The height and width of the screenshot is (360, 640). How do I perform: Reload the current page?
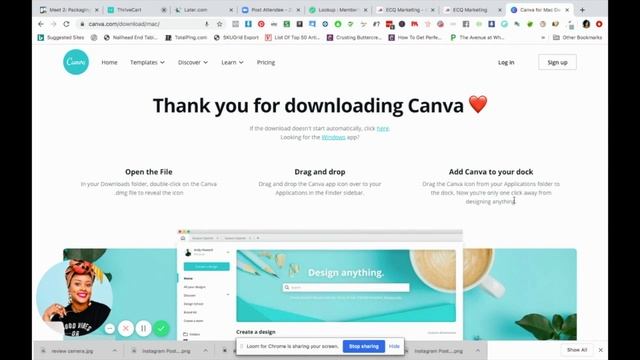click(x=66, y=24)
